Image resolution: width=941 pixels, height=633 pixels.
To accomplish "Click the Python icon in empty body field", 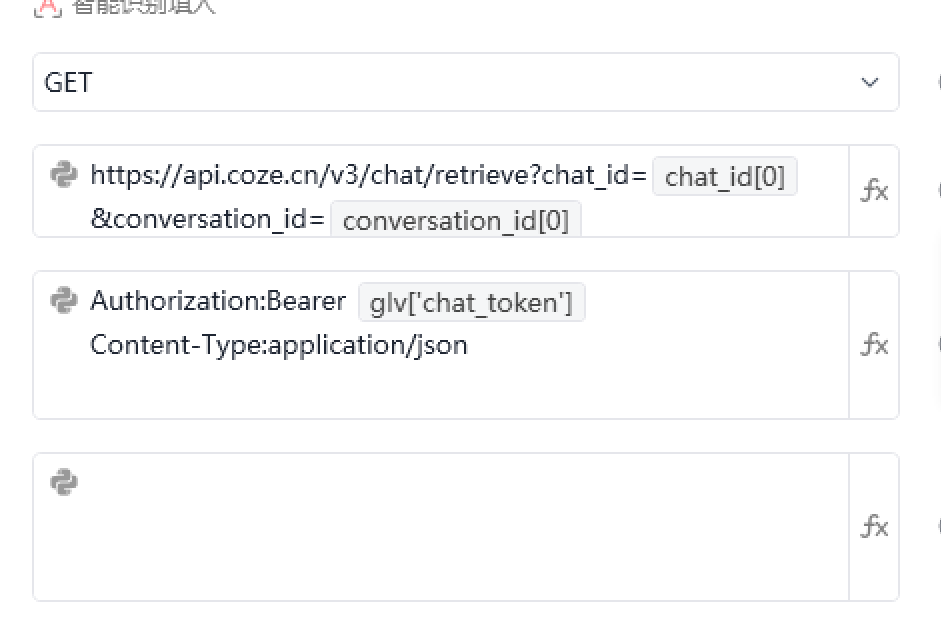I will click(x=64, y=482).
